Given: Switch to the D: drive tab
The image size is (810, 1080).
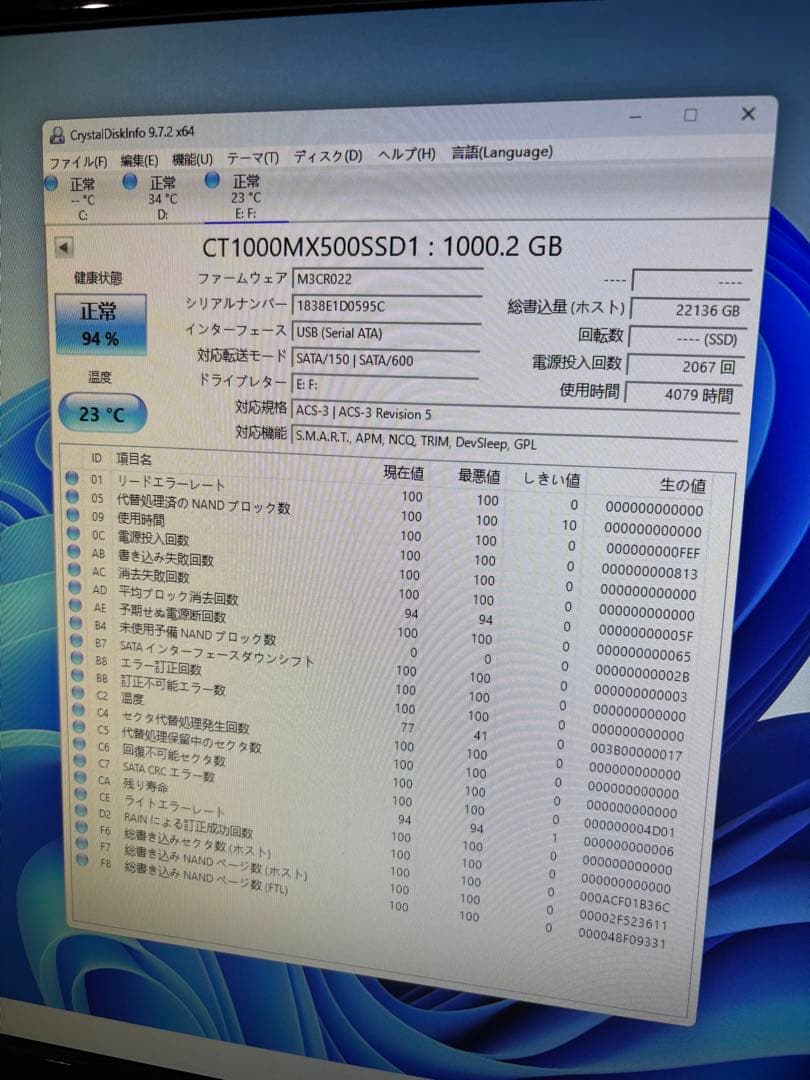Looking at the screenshot, I should (160, 195).
